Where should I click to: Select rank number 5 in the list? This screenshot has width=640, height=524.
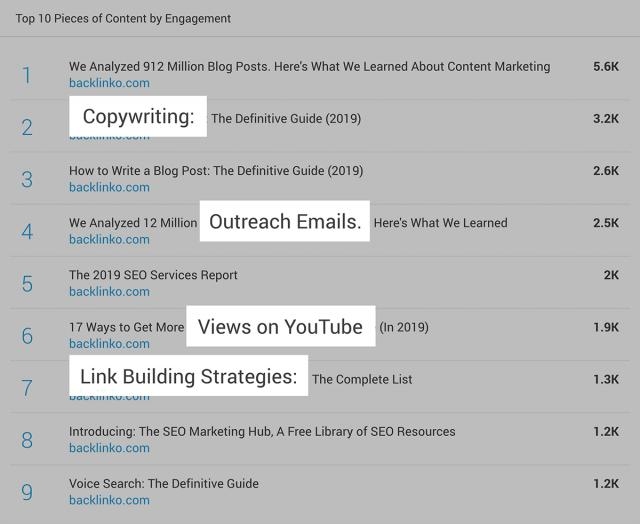tap(27, 284)
